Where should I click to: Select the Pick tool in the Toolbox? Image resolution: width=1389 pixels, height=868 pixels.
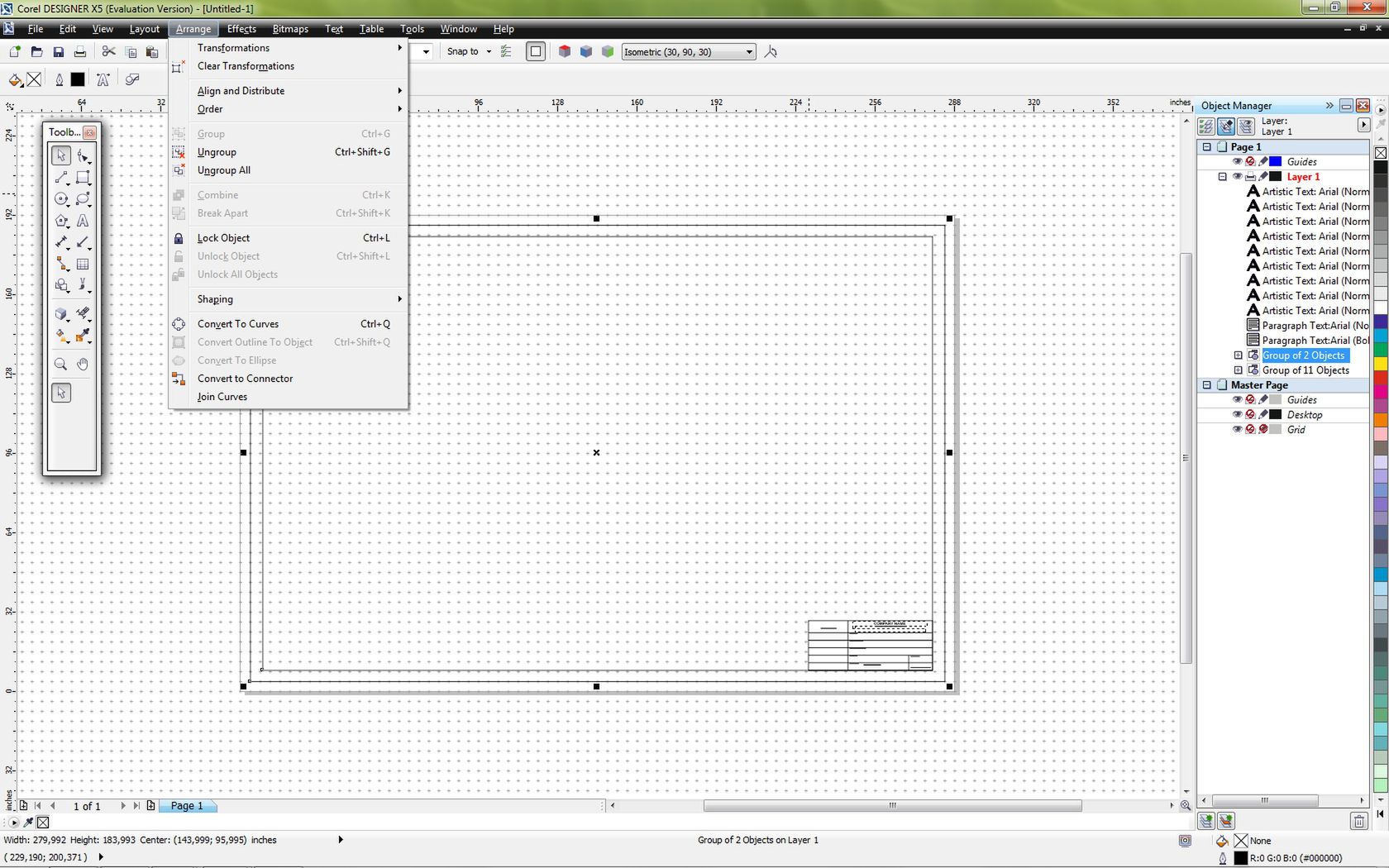click(x=61, y=155)
